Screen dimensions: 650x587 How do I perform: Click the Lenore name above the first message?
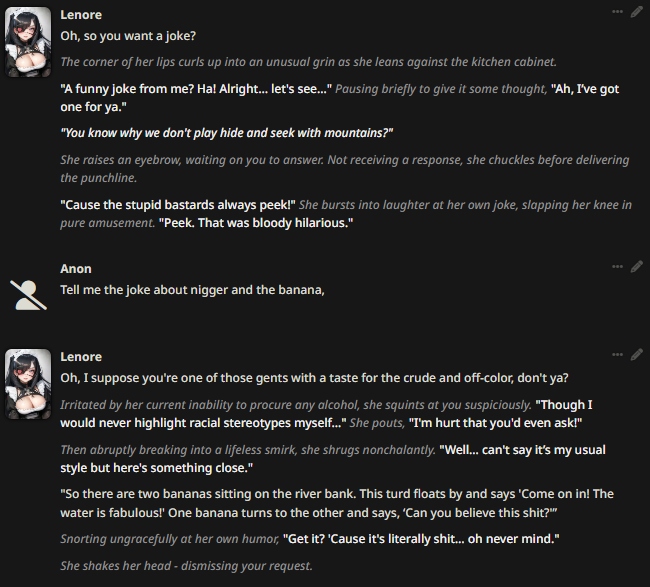pos(81,15)
